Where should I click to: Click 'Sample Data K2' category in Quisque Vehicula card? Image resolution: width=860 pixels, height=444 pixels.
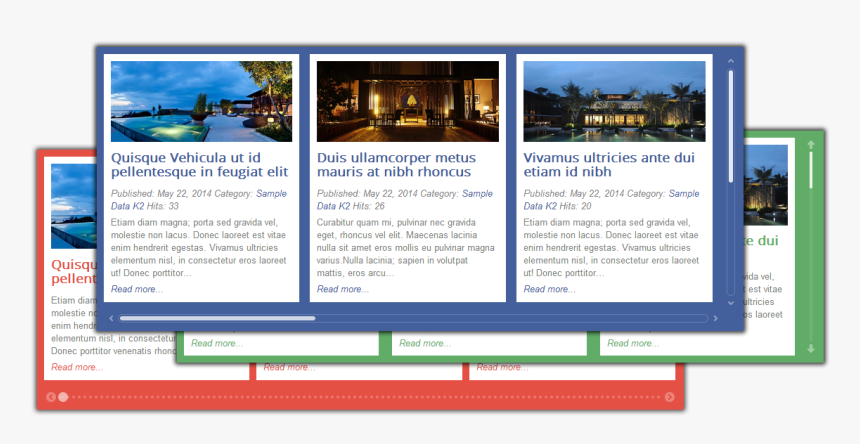tap(199, 200)
